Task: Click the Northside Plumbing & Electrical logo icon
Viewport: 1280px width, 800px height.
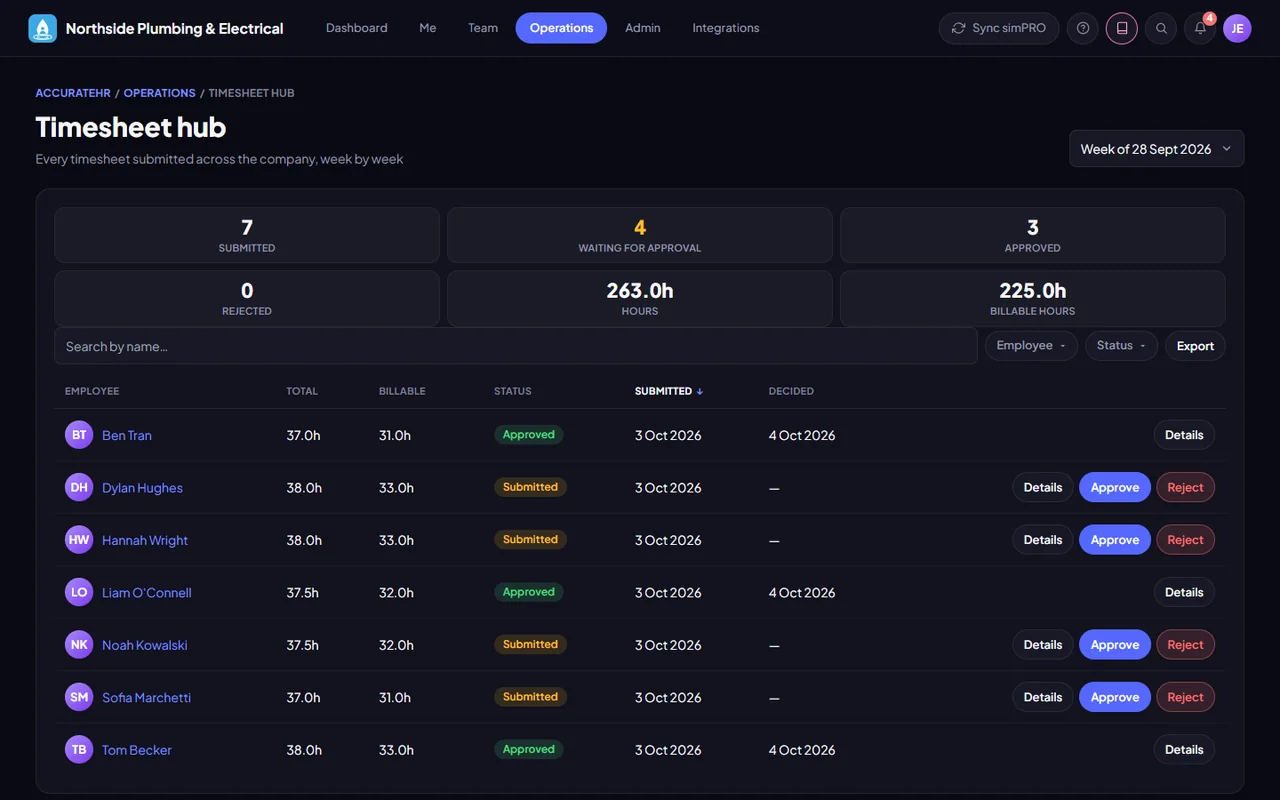Action: pyautogui.click(x=43, y=28)
